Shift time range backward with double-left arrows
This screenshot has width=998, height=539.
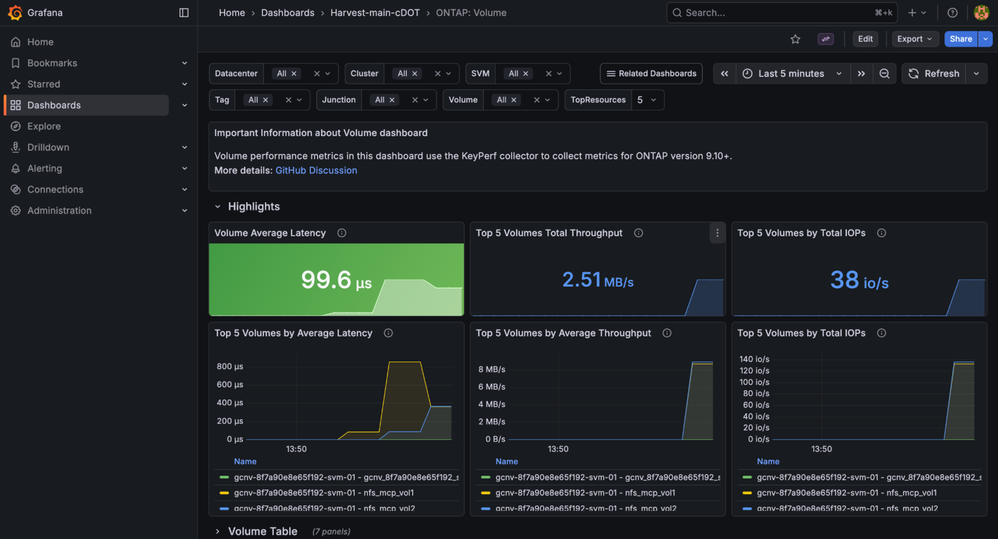click(724, 74)
